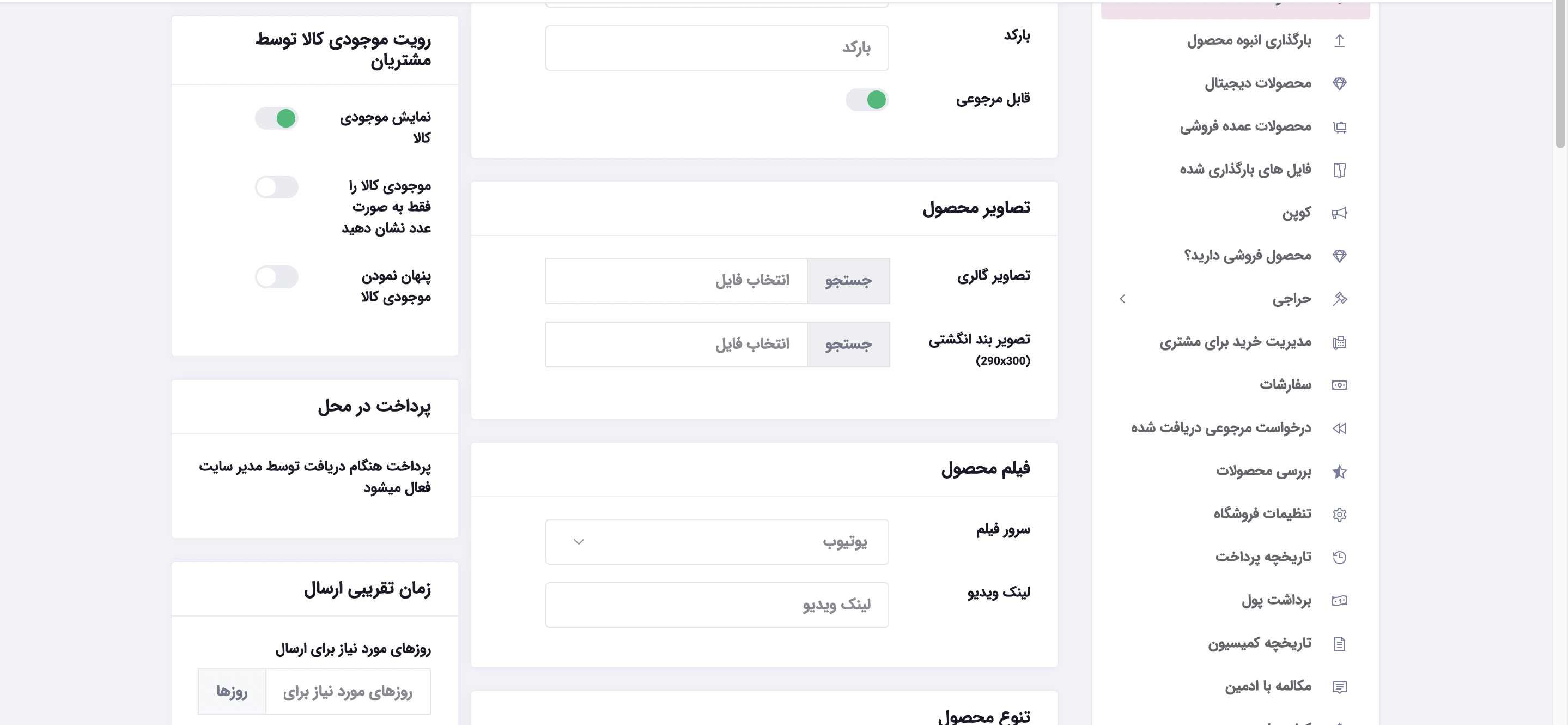The height and width of the screenshot is (725, 1568).
Task: Open the bulk product upload (بارگذاری انبوه محصول) section
Action: tap(1245, 40)
